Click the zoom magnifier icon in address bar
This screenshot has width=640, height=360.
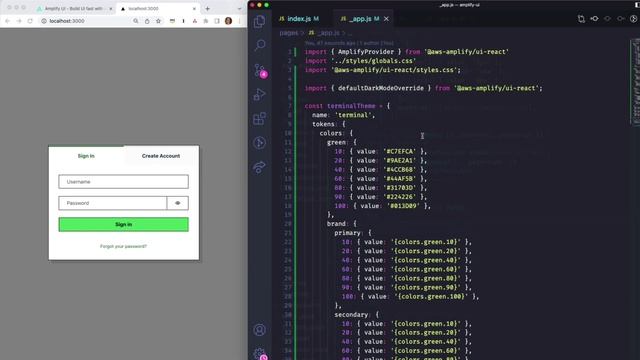[x=136, y=21]
